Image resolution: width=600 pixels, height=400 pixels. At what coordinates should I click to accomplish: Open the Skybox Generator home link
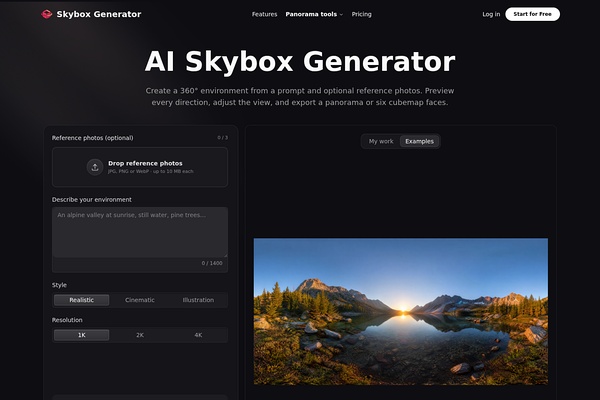point(91,14)
